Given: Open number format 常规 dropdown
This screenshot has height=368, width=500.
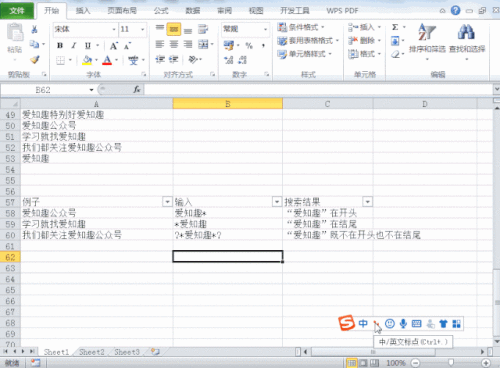Looking at the screenshot, I should pyautogui.click(x=266, y=29).
